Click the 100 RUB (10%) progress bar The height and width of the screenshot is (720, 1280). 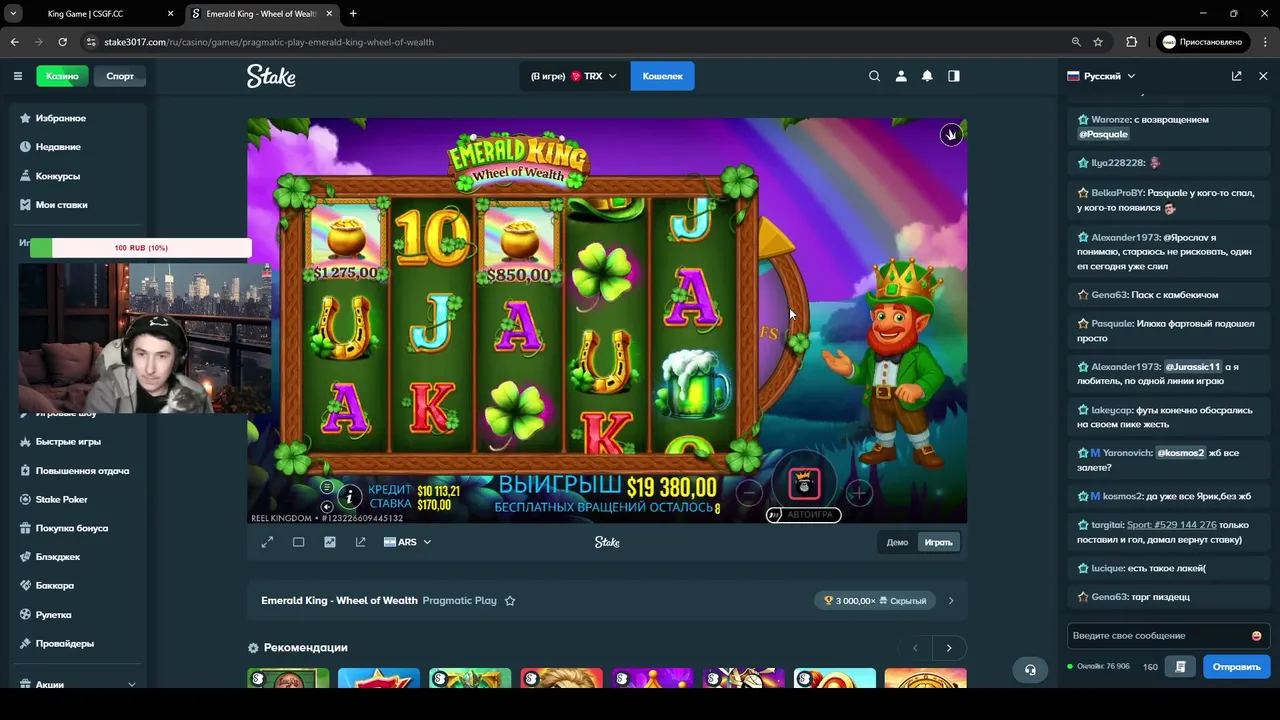click(x=140, y=248)
